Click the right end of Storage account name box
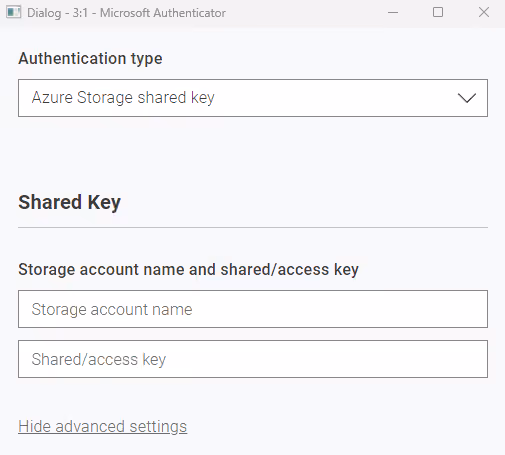 click(x=467, y=309)
